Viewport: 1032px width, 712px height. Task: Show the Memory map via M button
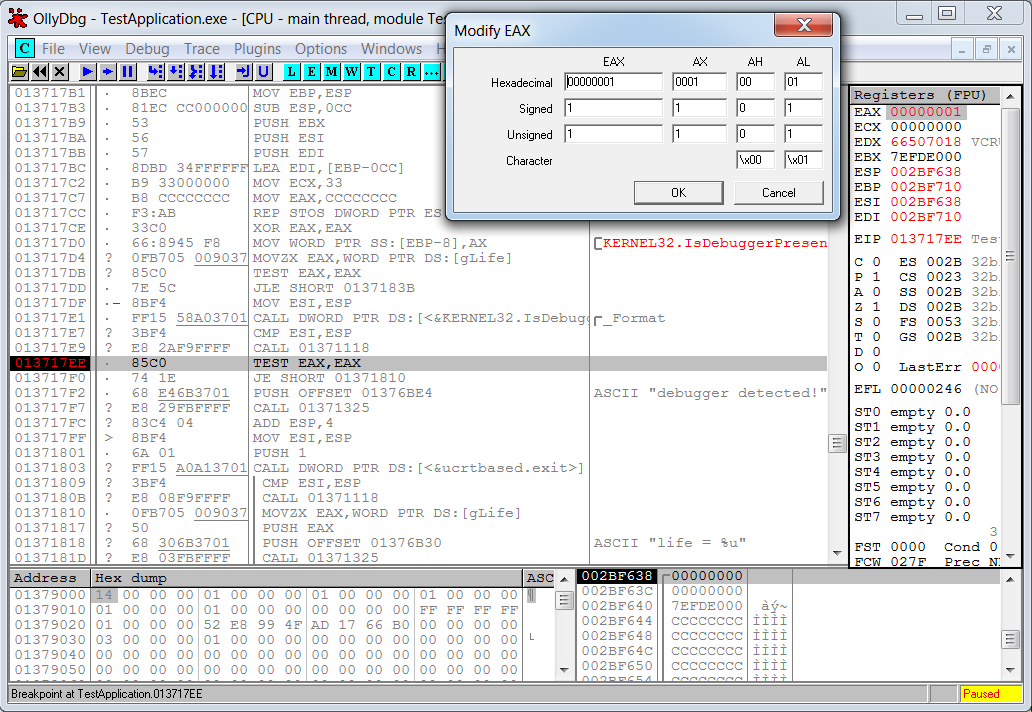click(331, 72)
